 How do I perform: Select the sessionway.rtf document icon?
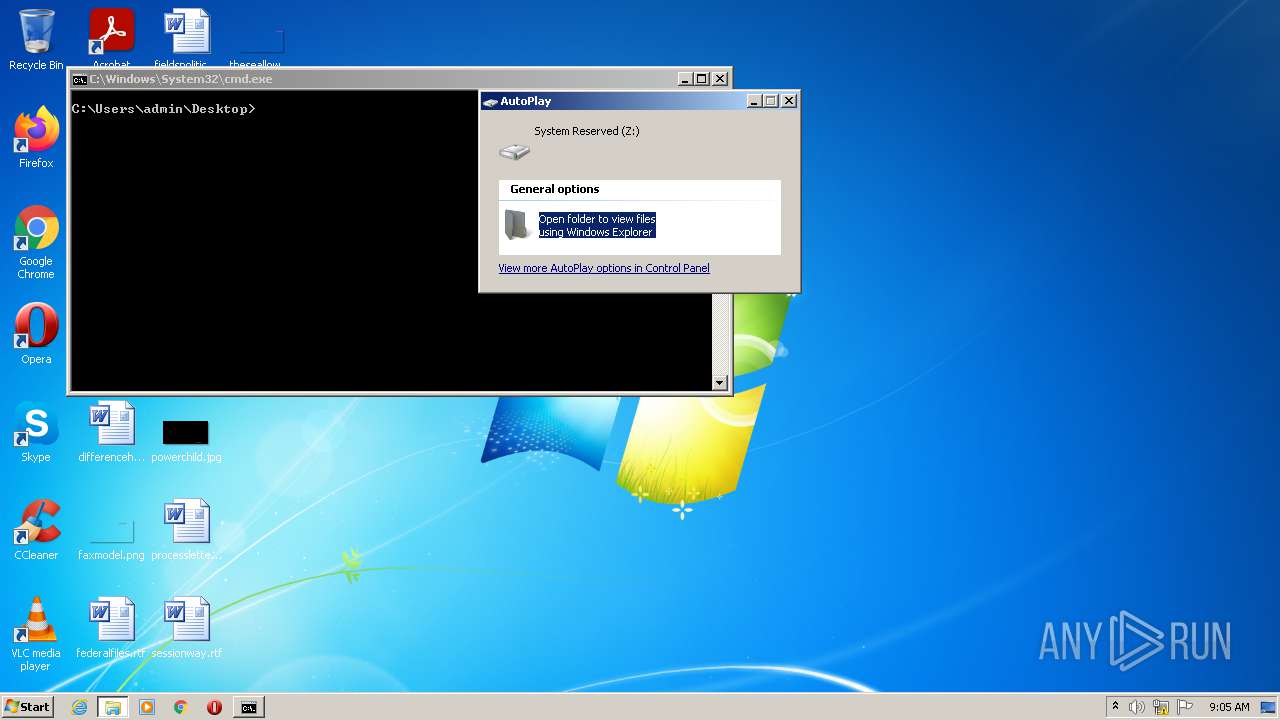[x=186, y=628]
